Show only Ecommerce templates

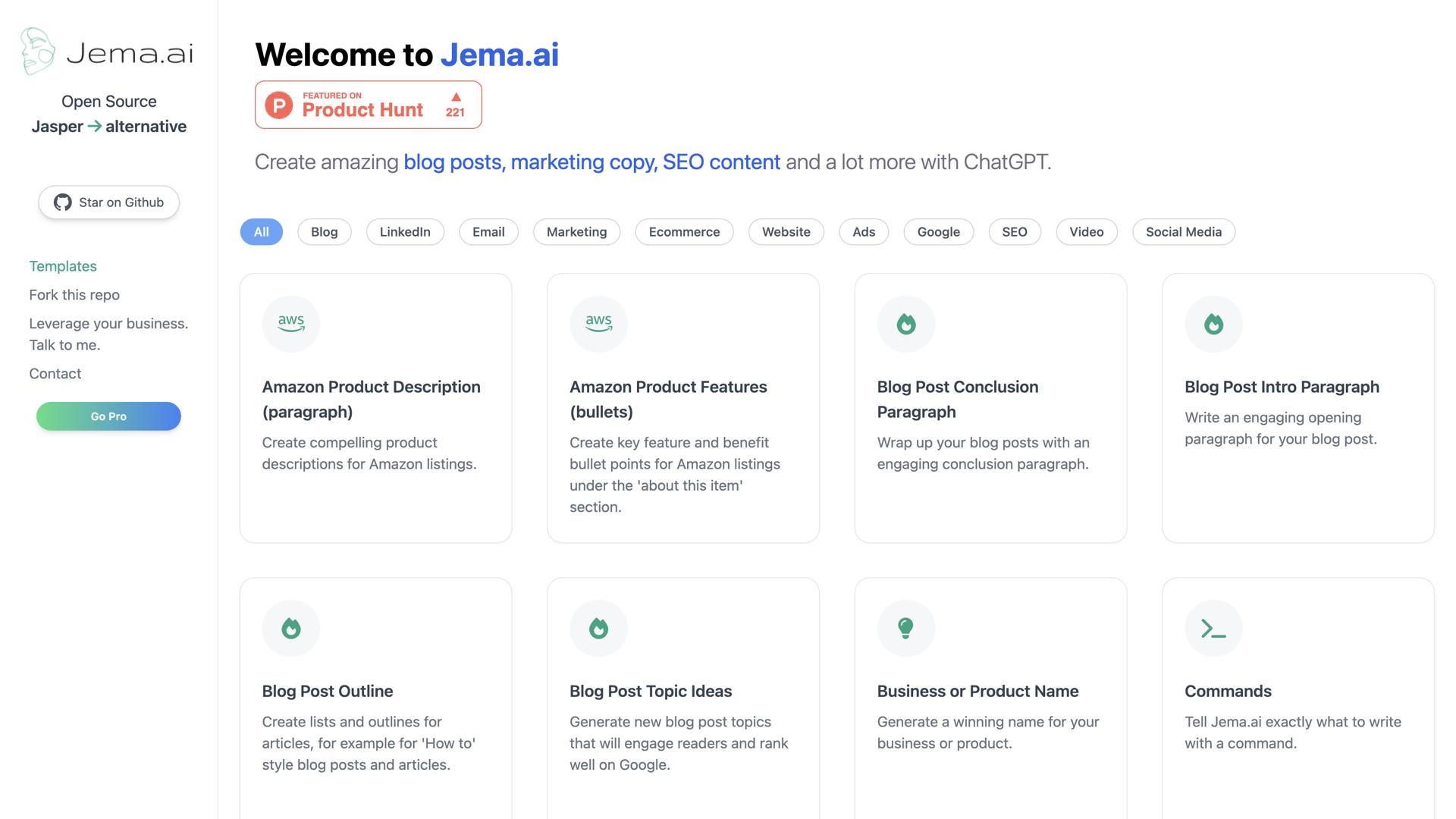(x=684, y=232)
